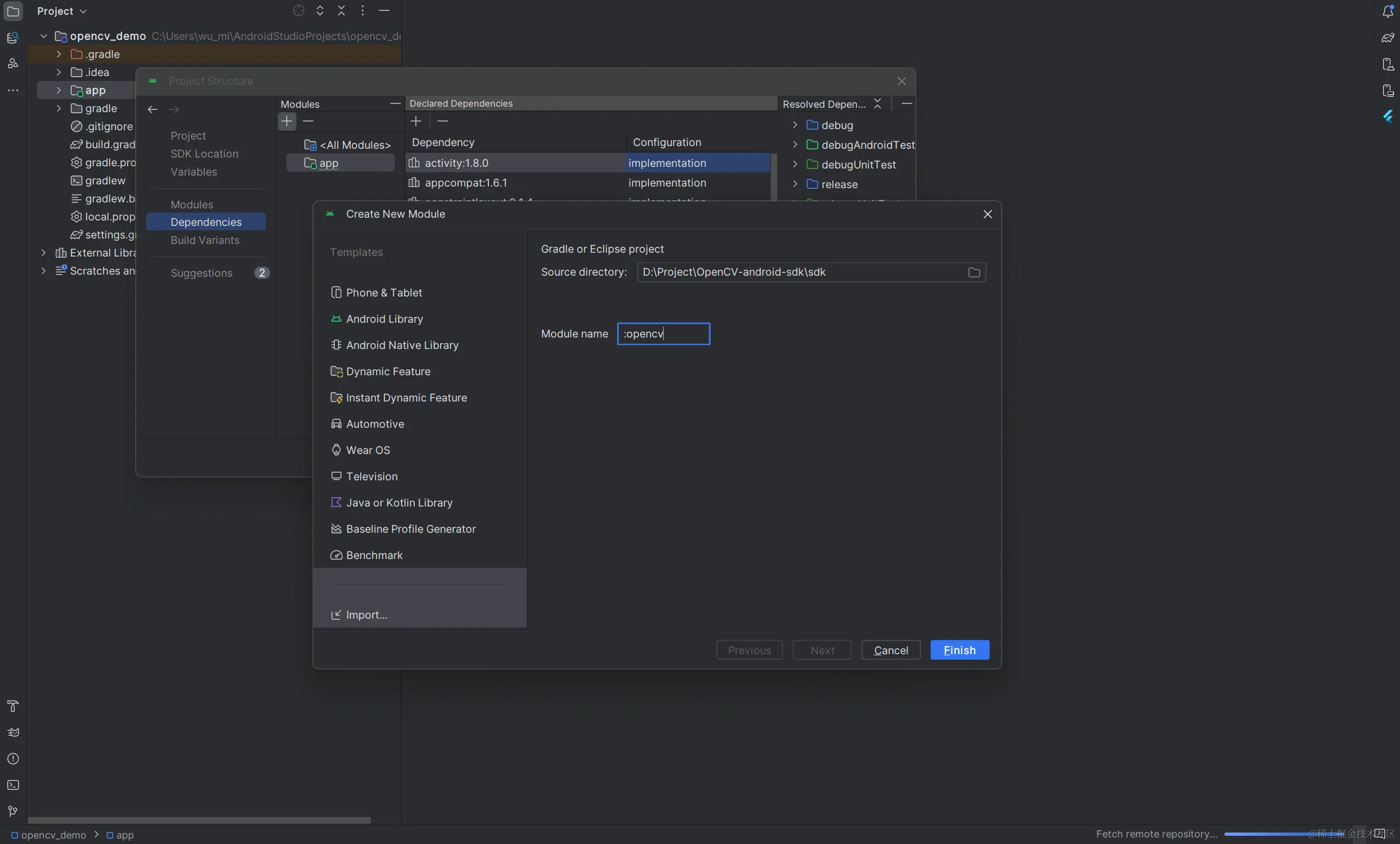Select Android Library template

point(420,319)
